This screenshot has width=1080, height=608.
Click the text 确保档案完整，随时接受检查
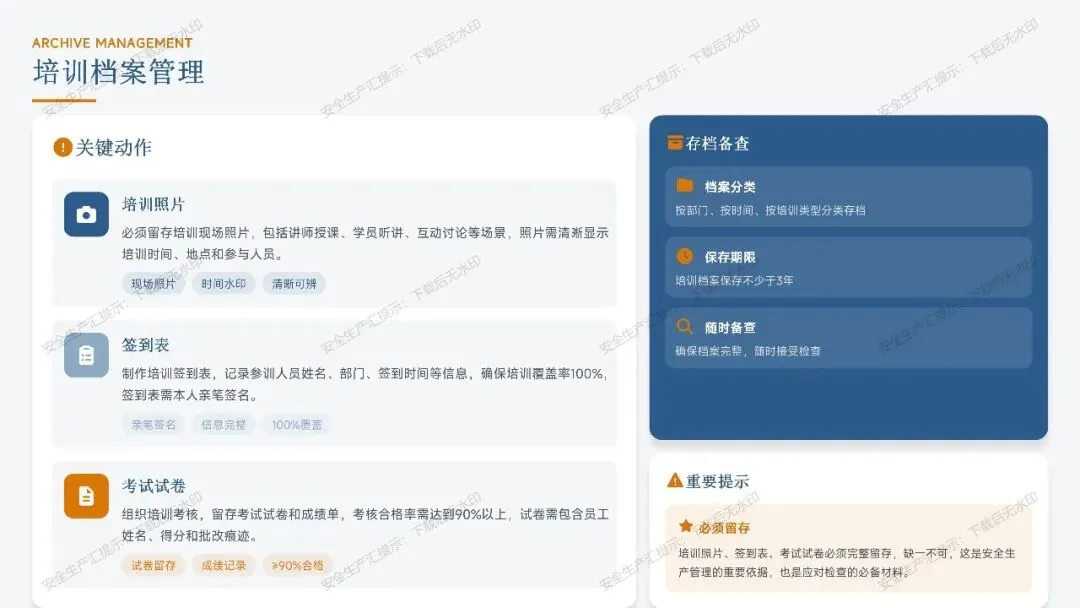click(748, 350)
